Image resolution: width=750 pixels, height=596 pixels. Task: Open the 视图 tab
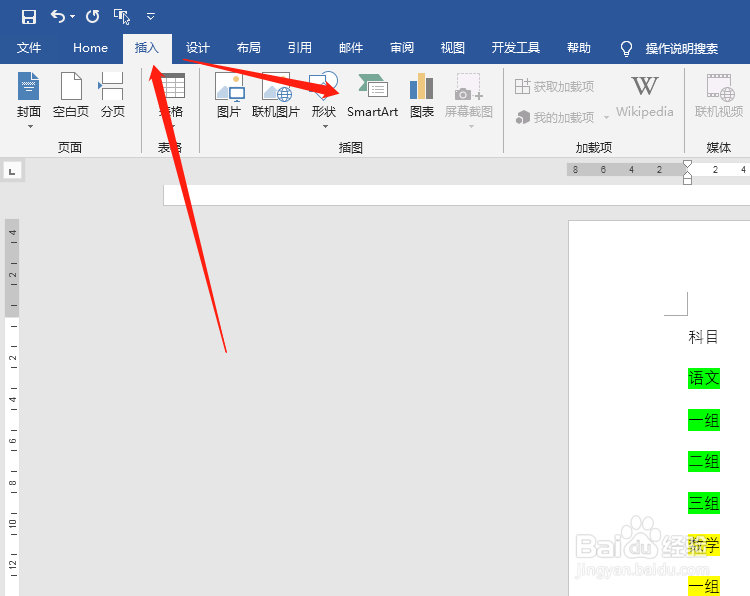point(452,48)
